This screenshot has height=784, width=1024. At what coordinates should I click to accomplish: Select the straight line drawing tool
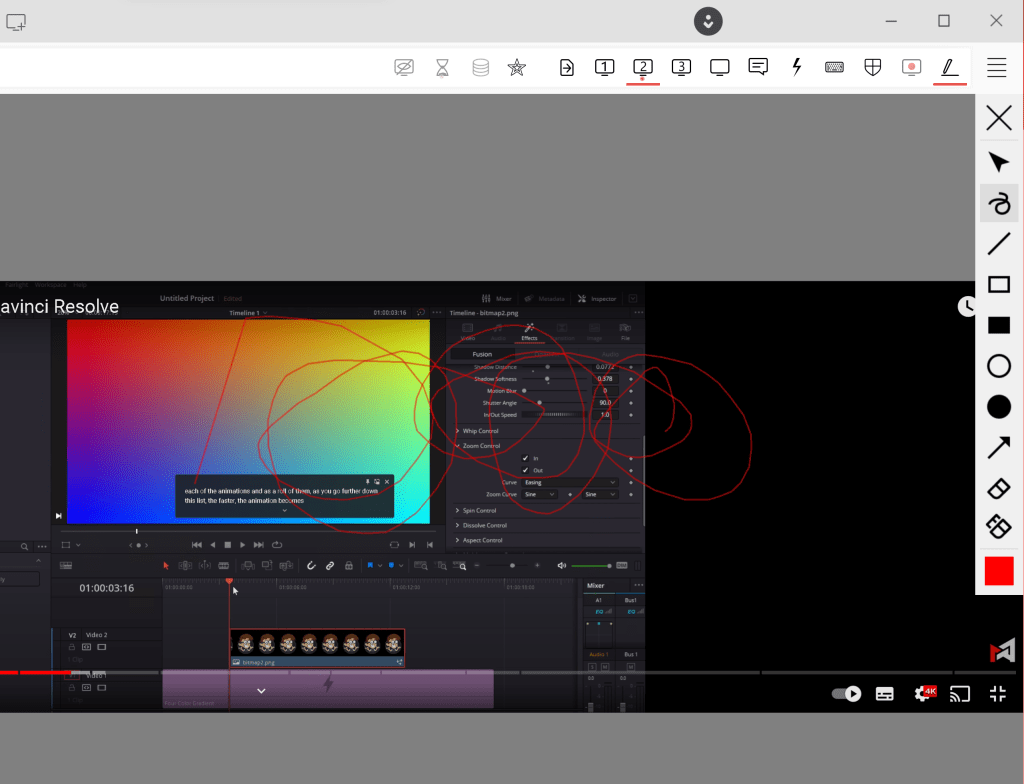tap(999, 244)
